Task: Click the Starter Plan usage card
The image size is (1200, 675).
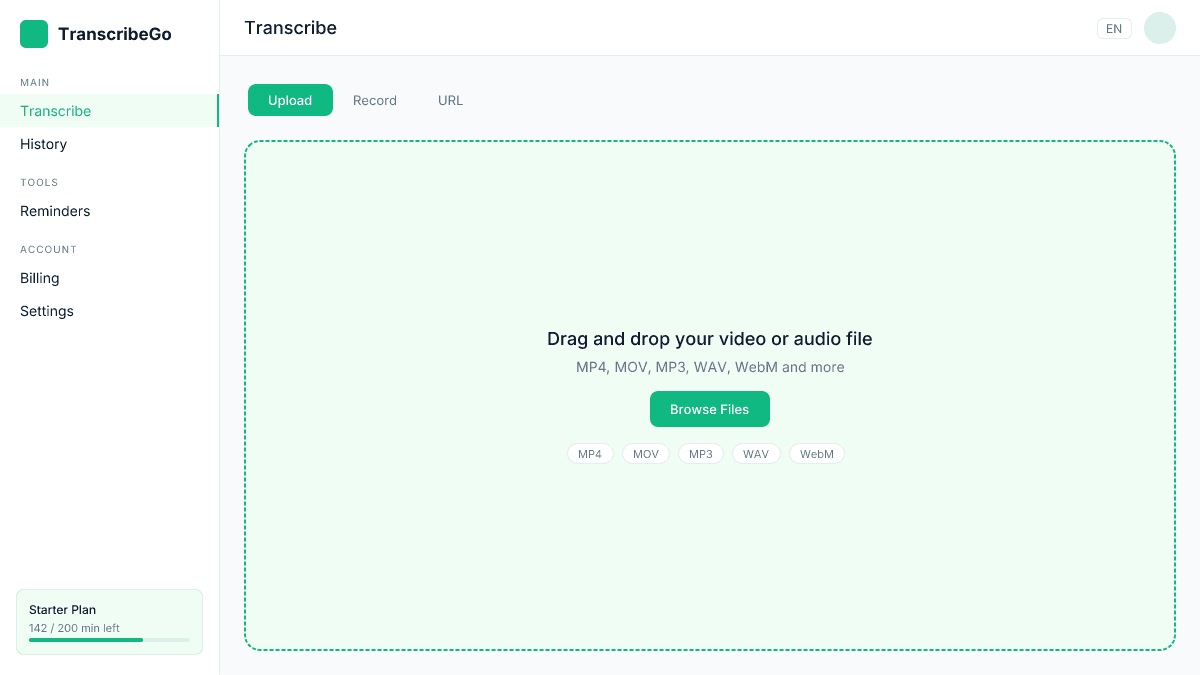Action: click(x=109, y=621)
